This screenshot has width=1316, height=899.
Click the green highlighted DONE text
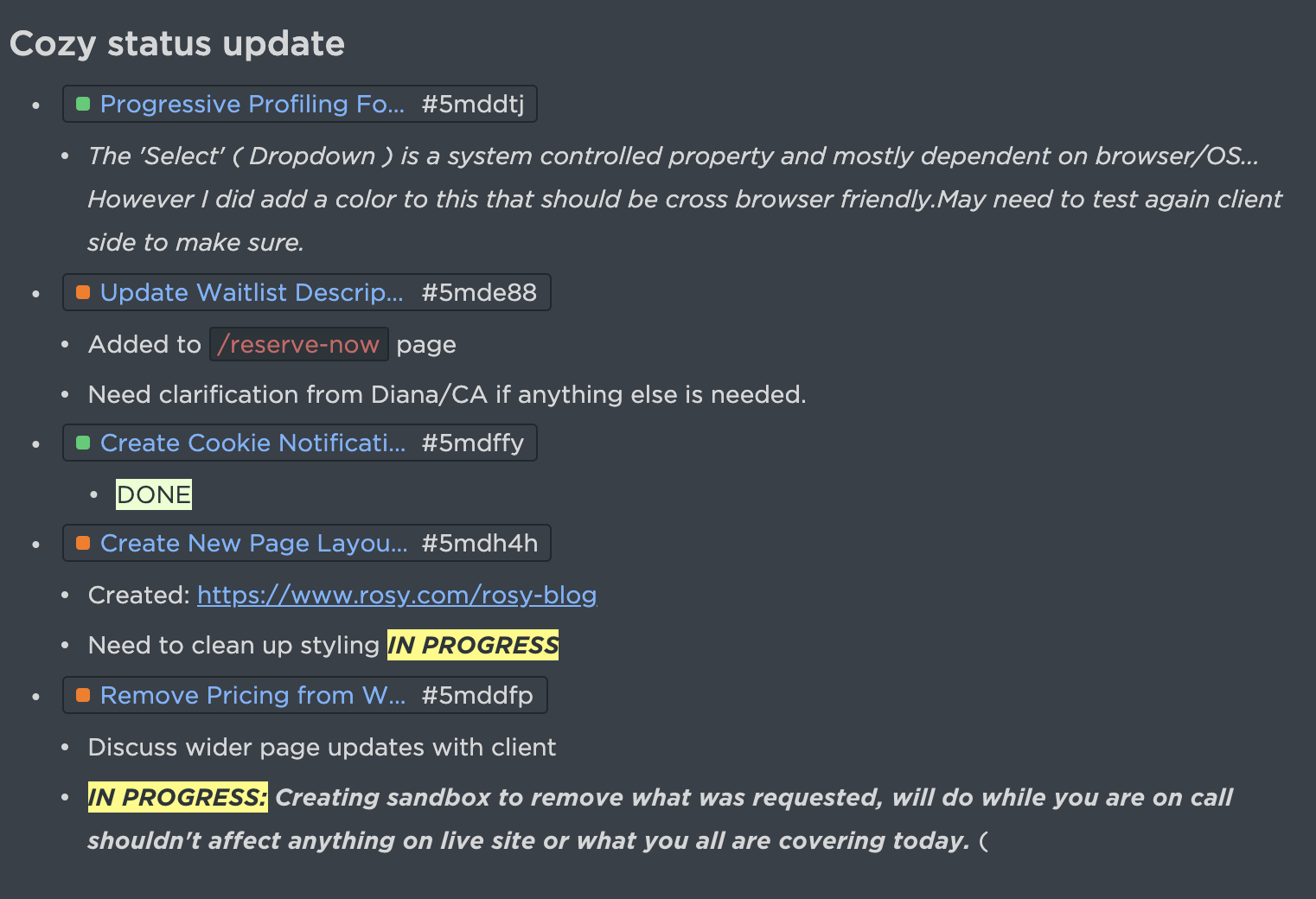pos(154,494)
